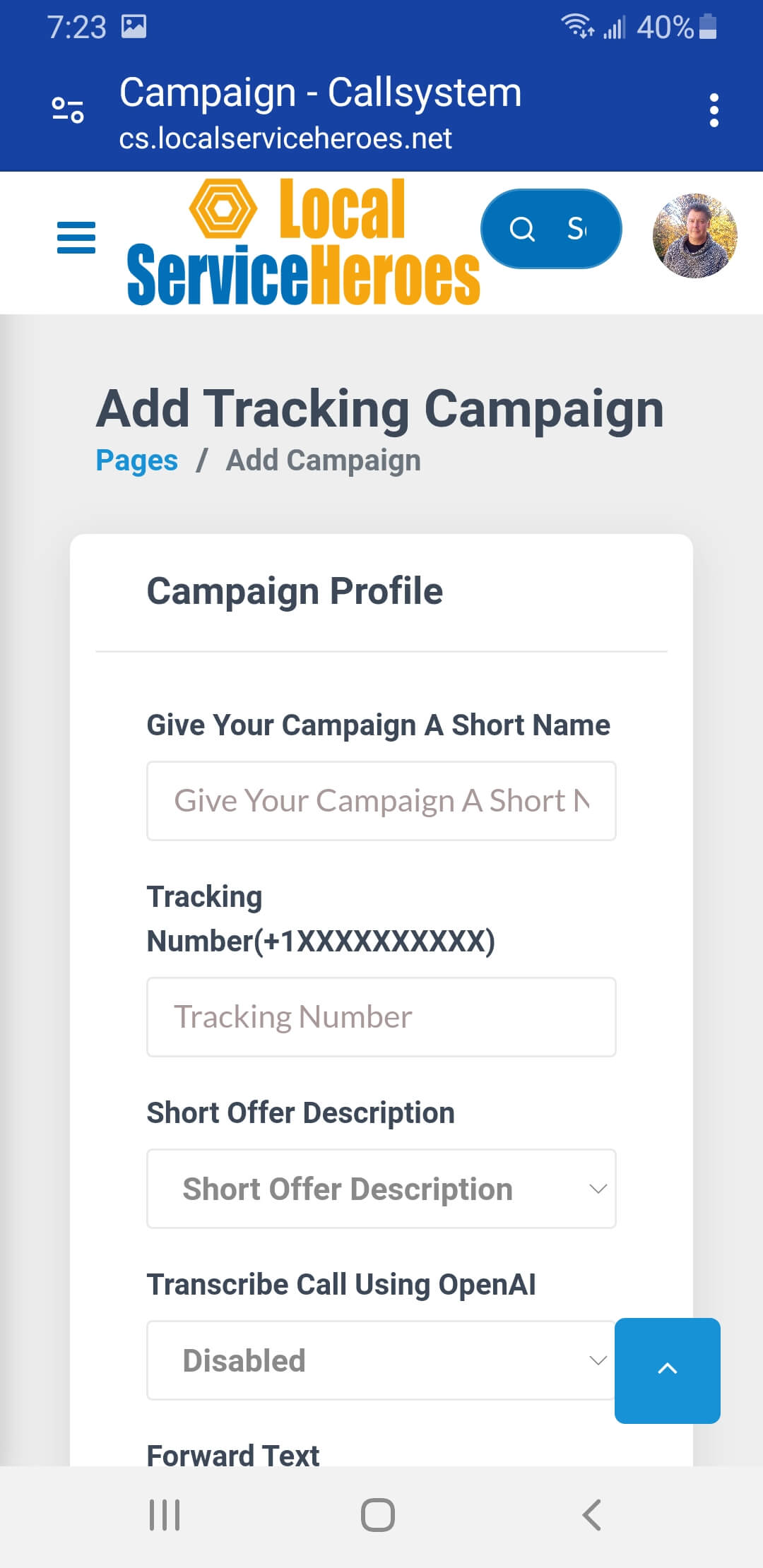763x1568 pixels.
Task: Tap the browser site settings icon
Action: click(68, 110)
